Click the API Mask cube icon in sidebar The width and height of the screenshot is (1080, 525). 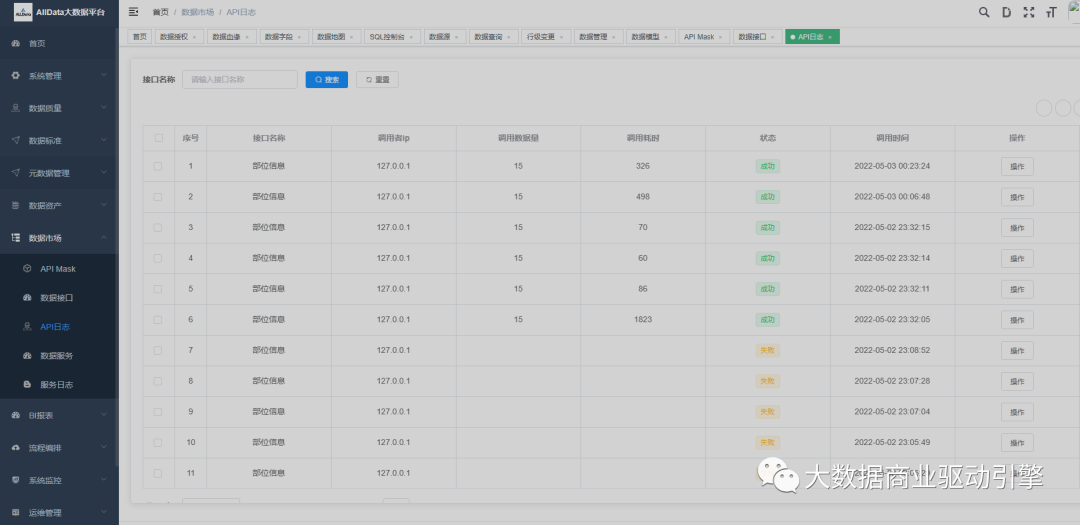(27, 269)
